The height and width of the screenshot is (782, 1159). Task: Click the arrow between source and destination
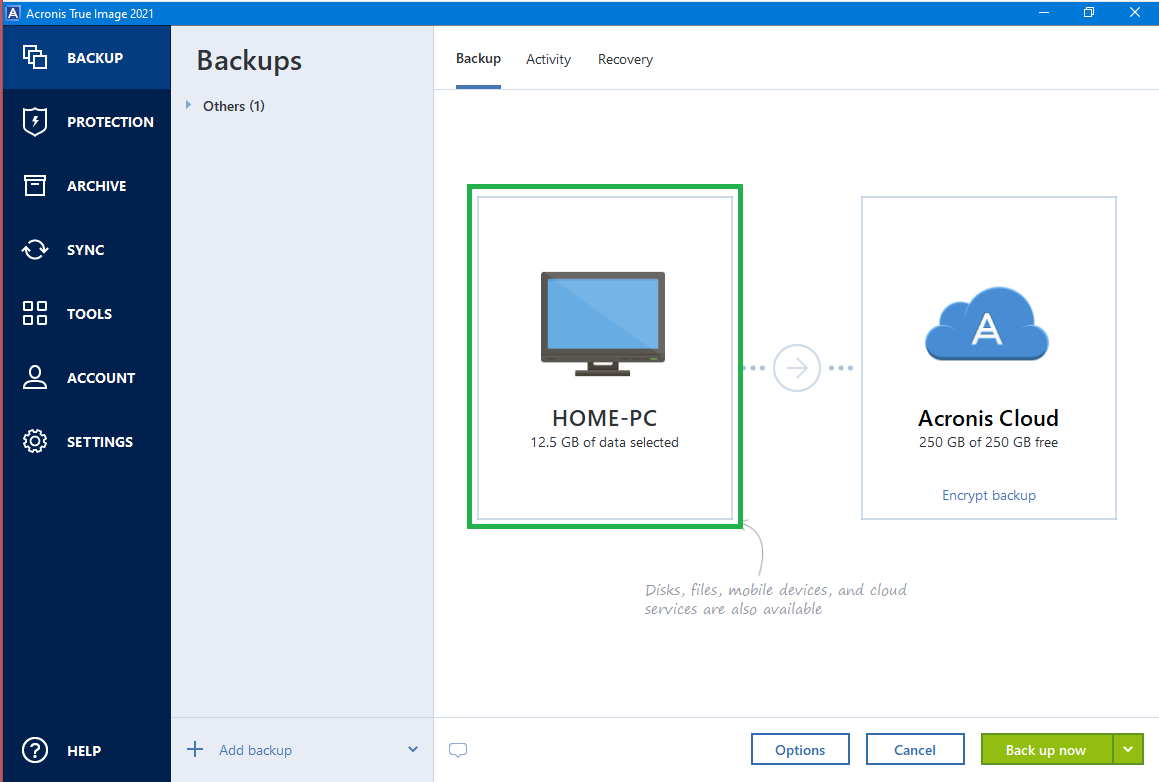point(796,368)
